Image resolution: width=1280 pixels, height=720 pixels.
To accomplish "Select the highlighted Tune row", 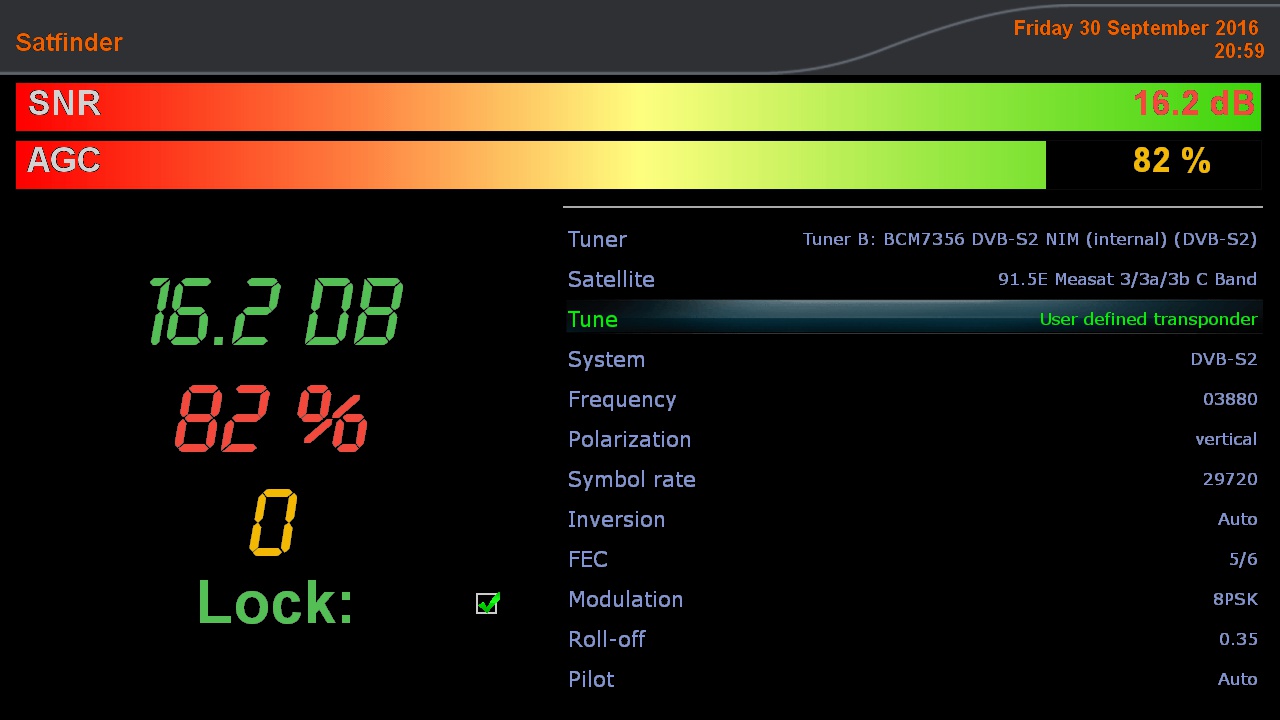I will (x=912, y=319).
